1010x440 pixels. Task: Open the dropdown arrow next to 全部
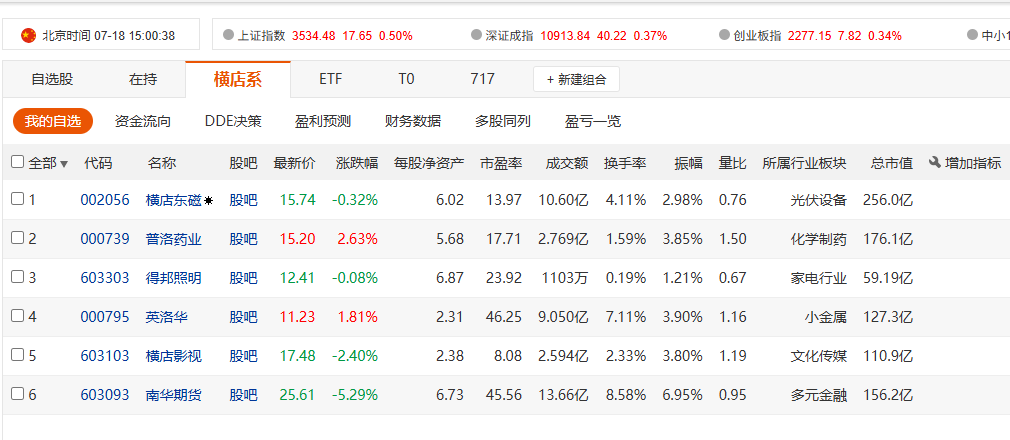point(64,164)
